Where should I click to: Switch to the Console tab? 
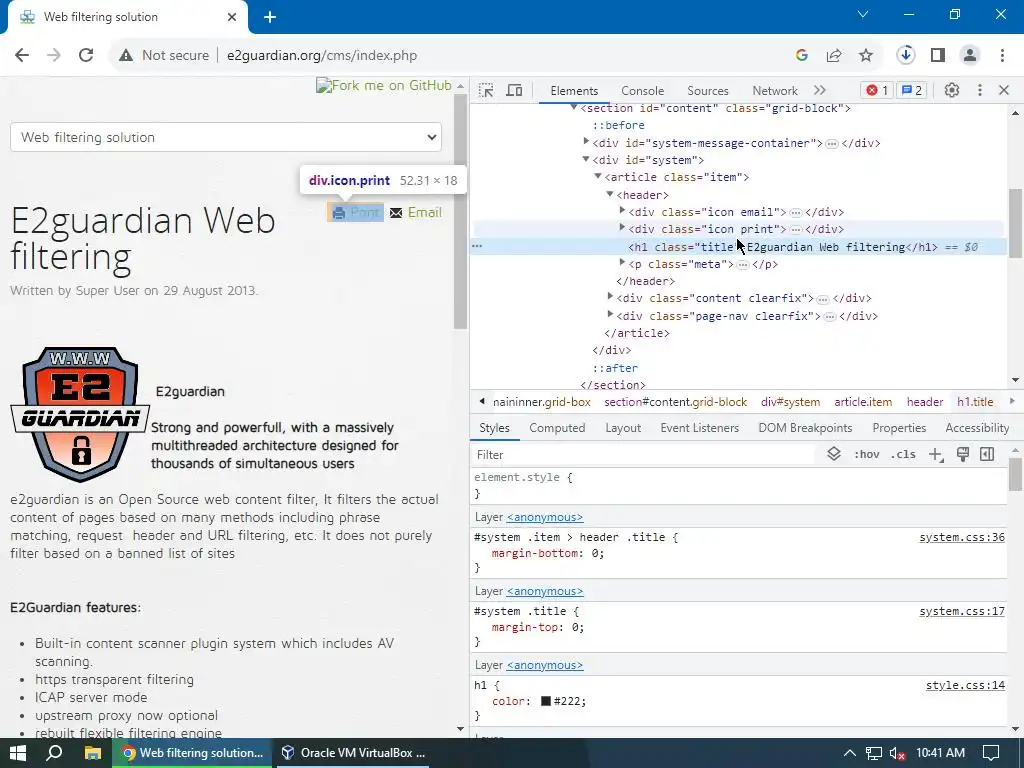click(643, 91)
